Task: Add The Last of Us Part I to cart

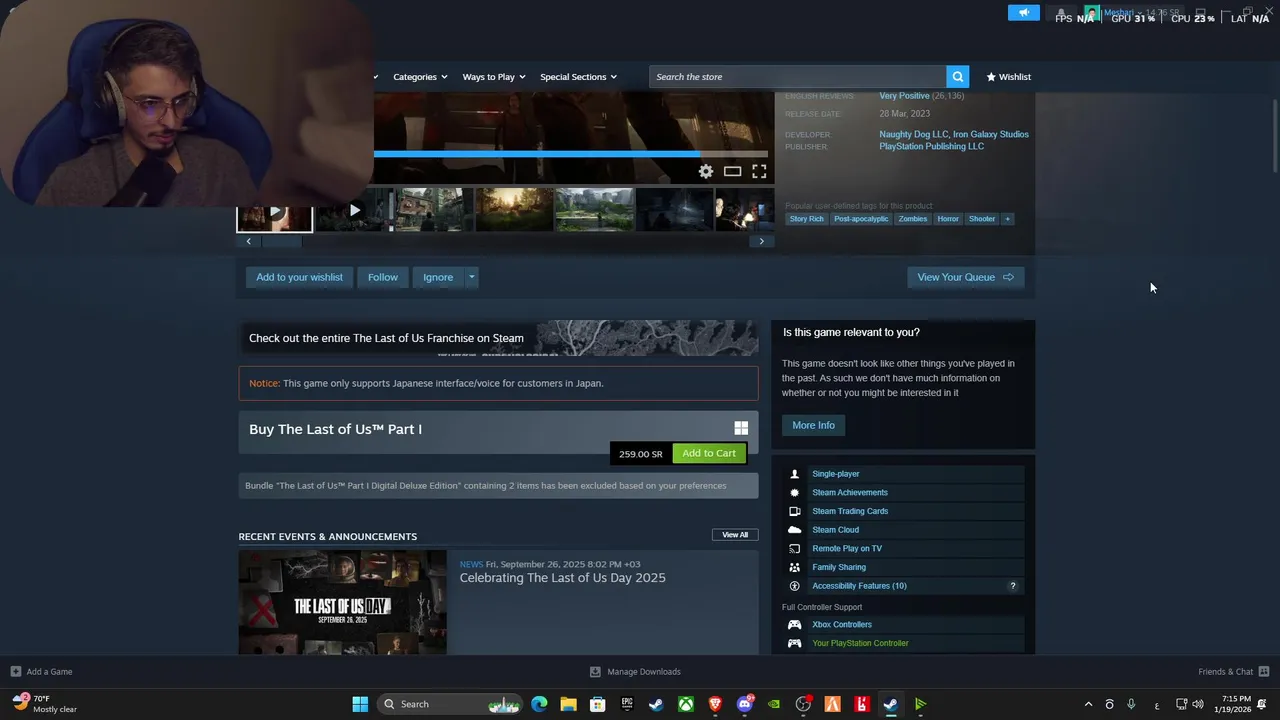Action: click(x=709, y=453)
